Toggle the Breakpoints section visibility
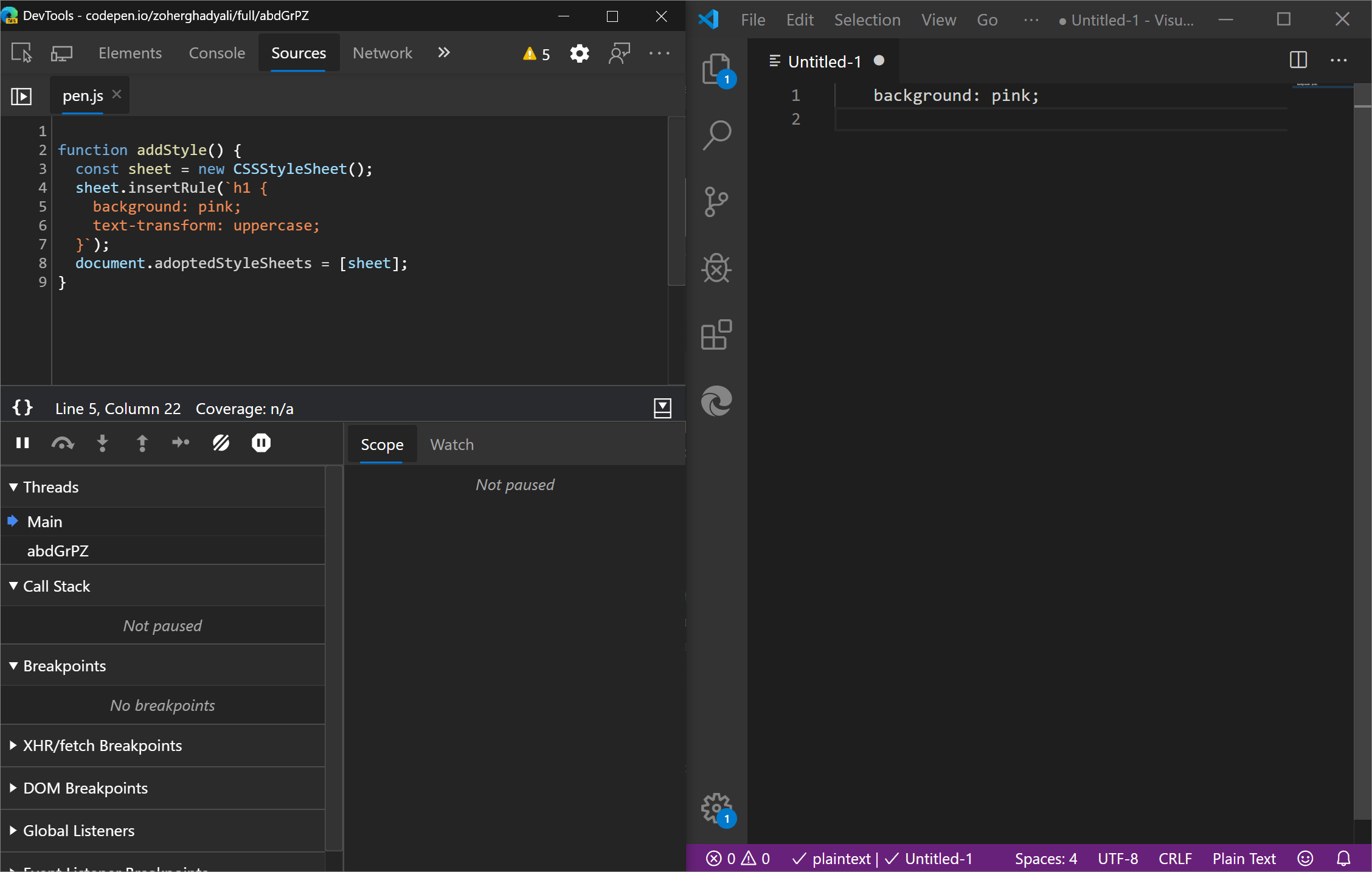 point(64,665)
